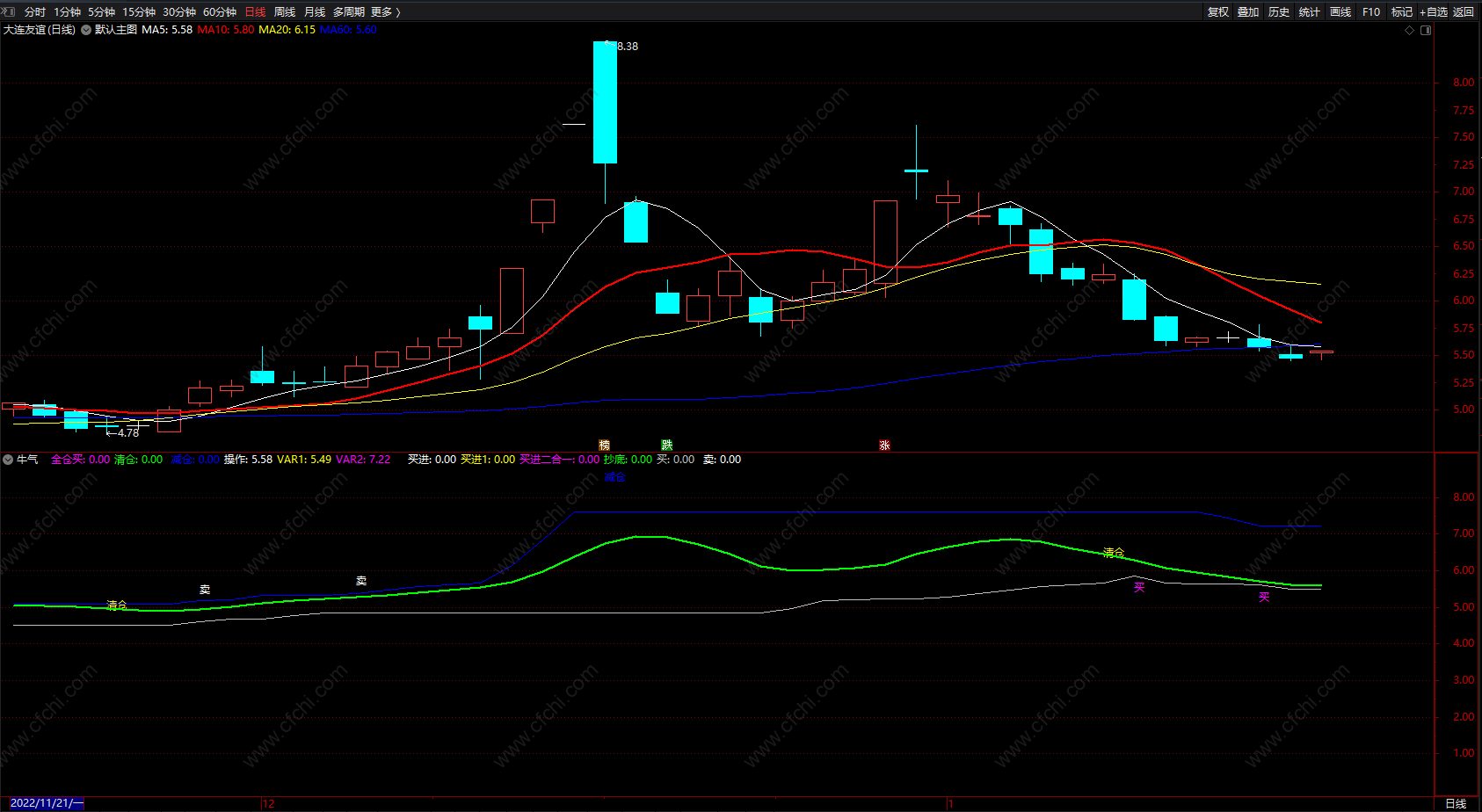Image resolution: width=1482 pixels, height=812 pixels.
Task: Click the 默认主图 label
Action: (116, 30)
